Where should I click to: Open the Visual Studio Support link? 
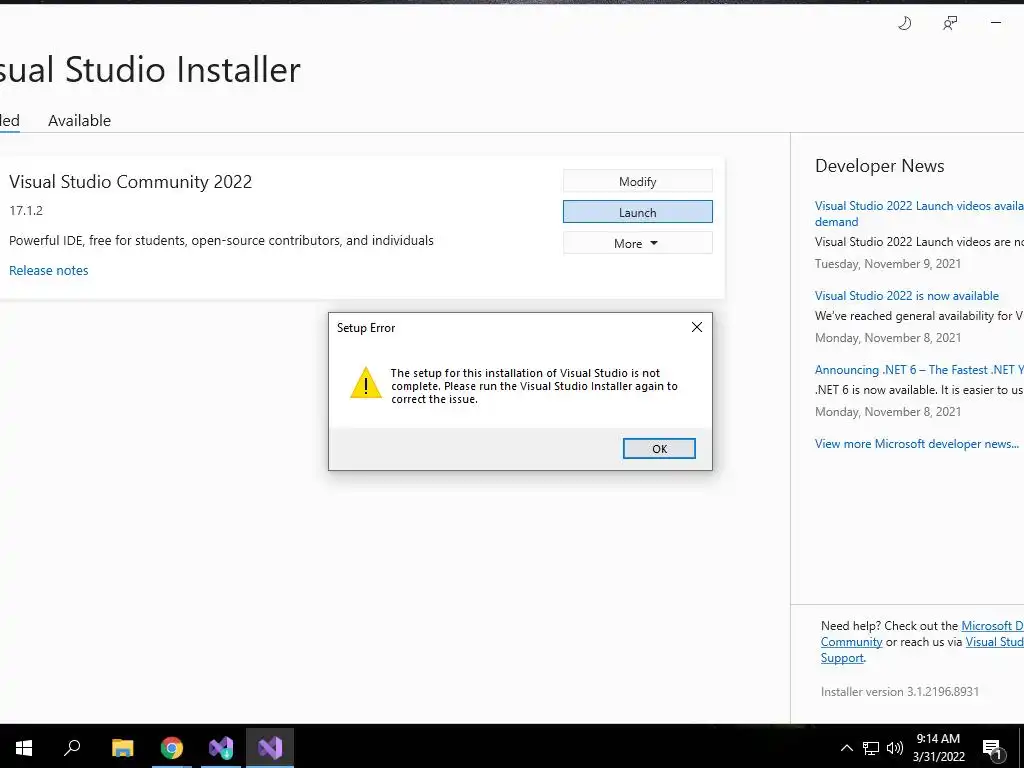(922, 650)
